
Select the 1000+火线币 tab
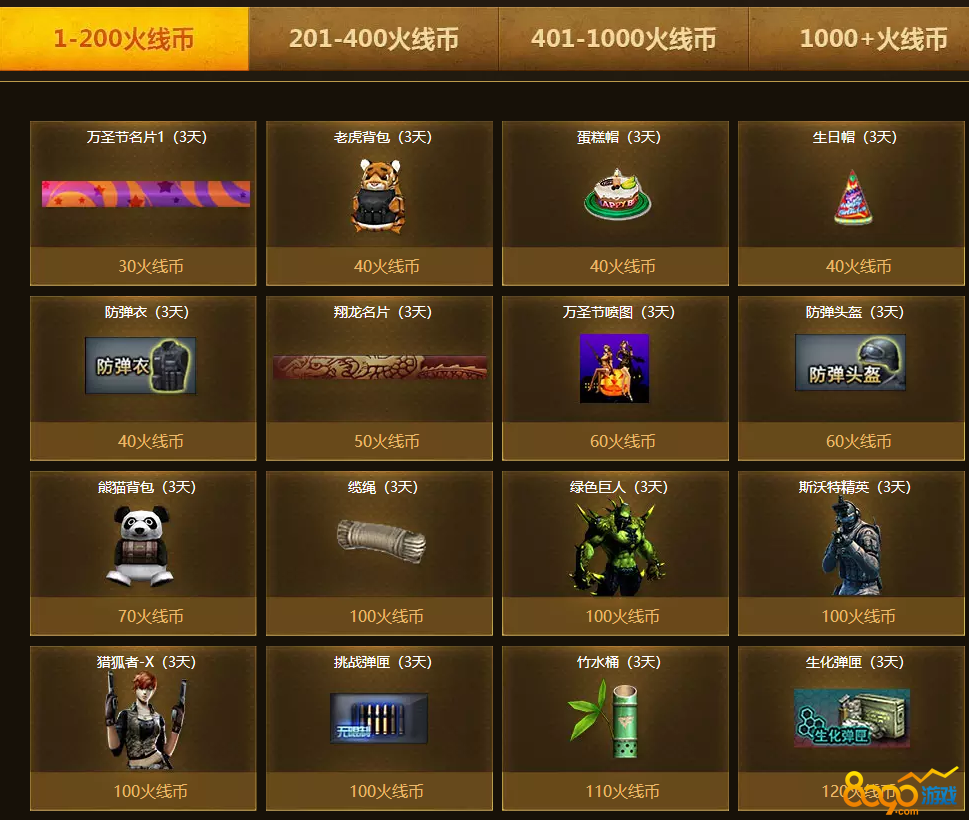point(859,39)
